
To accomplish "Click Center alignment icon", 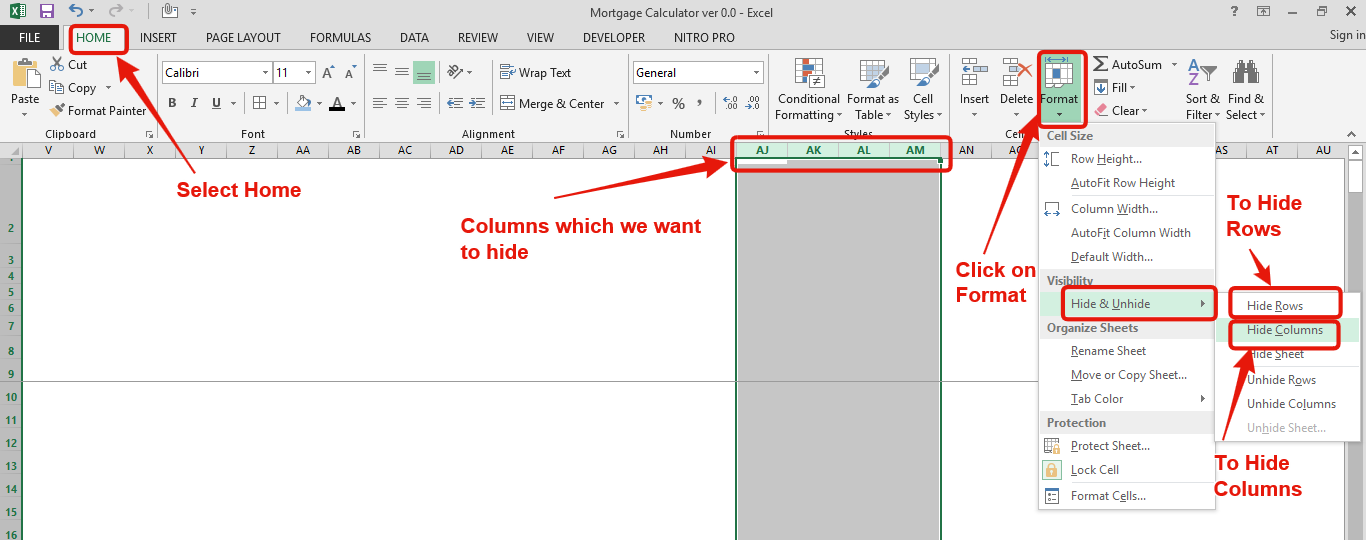I will point(402,103).
